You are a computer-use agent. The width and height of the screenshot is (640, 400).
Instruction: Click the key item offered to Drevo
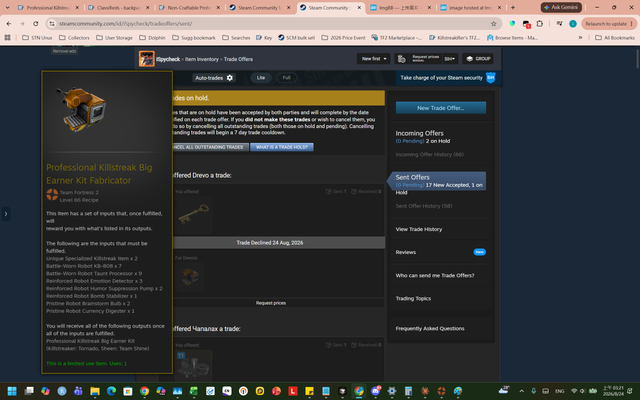click(x=194, y=215)
